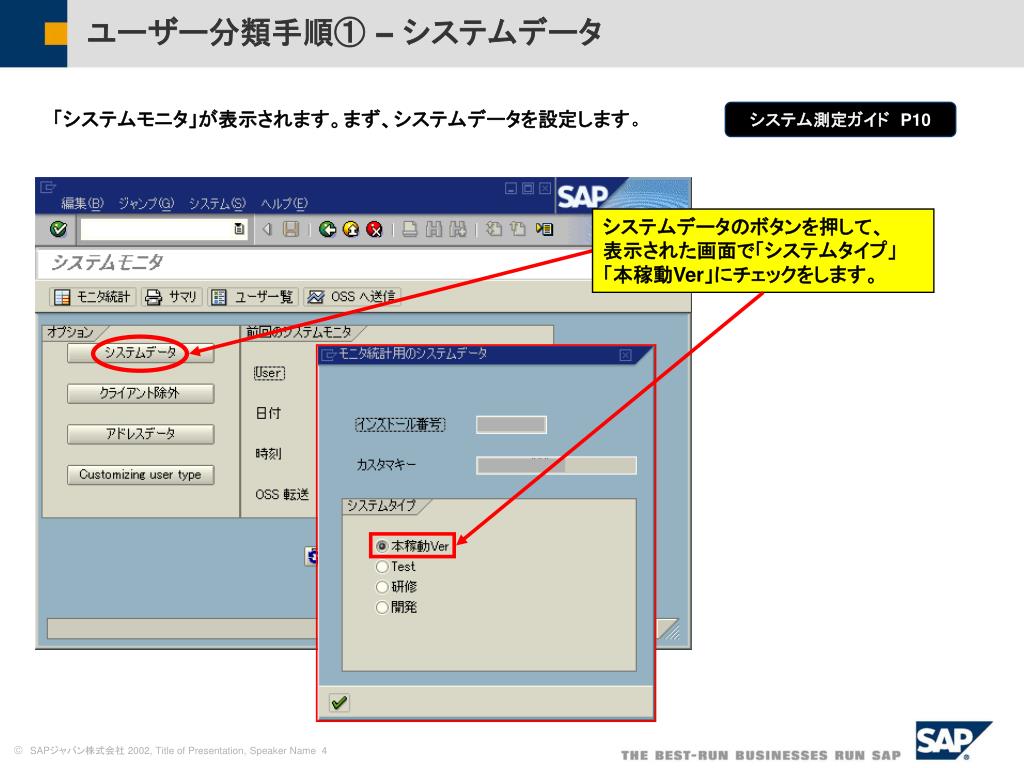Click the OSS 転送 label
The image size is (1024, 768).
coord(282,494)
